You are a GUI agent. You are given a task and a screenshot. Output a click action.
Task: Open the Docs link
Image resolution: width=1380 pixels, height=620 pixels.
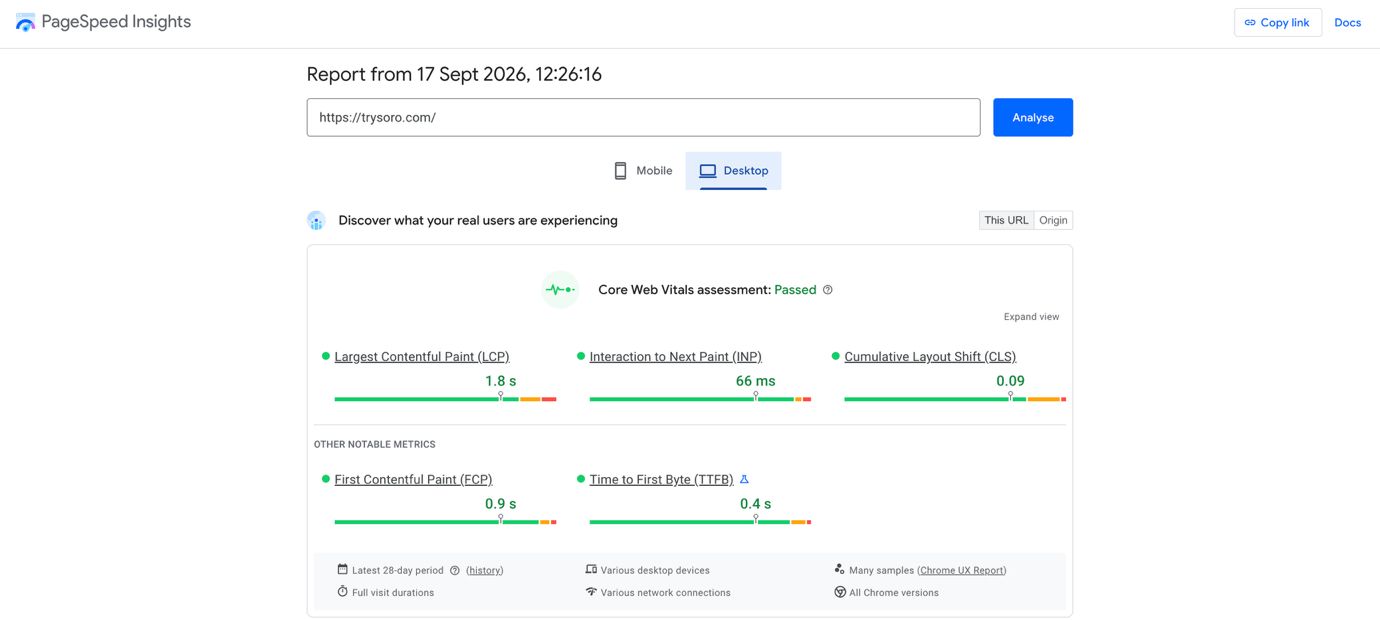tap(1347, 23)
